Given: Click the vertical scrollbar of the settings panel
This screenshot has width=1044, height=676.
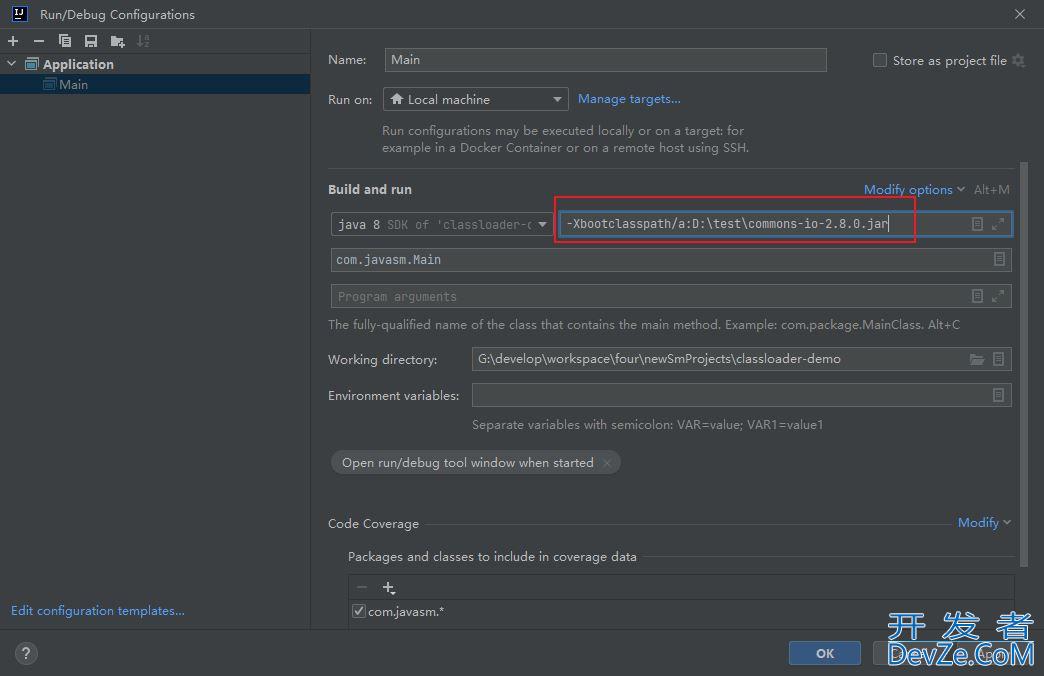Looking at the screenshot, I should tap(1024, 364).
